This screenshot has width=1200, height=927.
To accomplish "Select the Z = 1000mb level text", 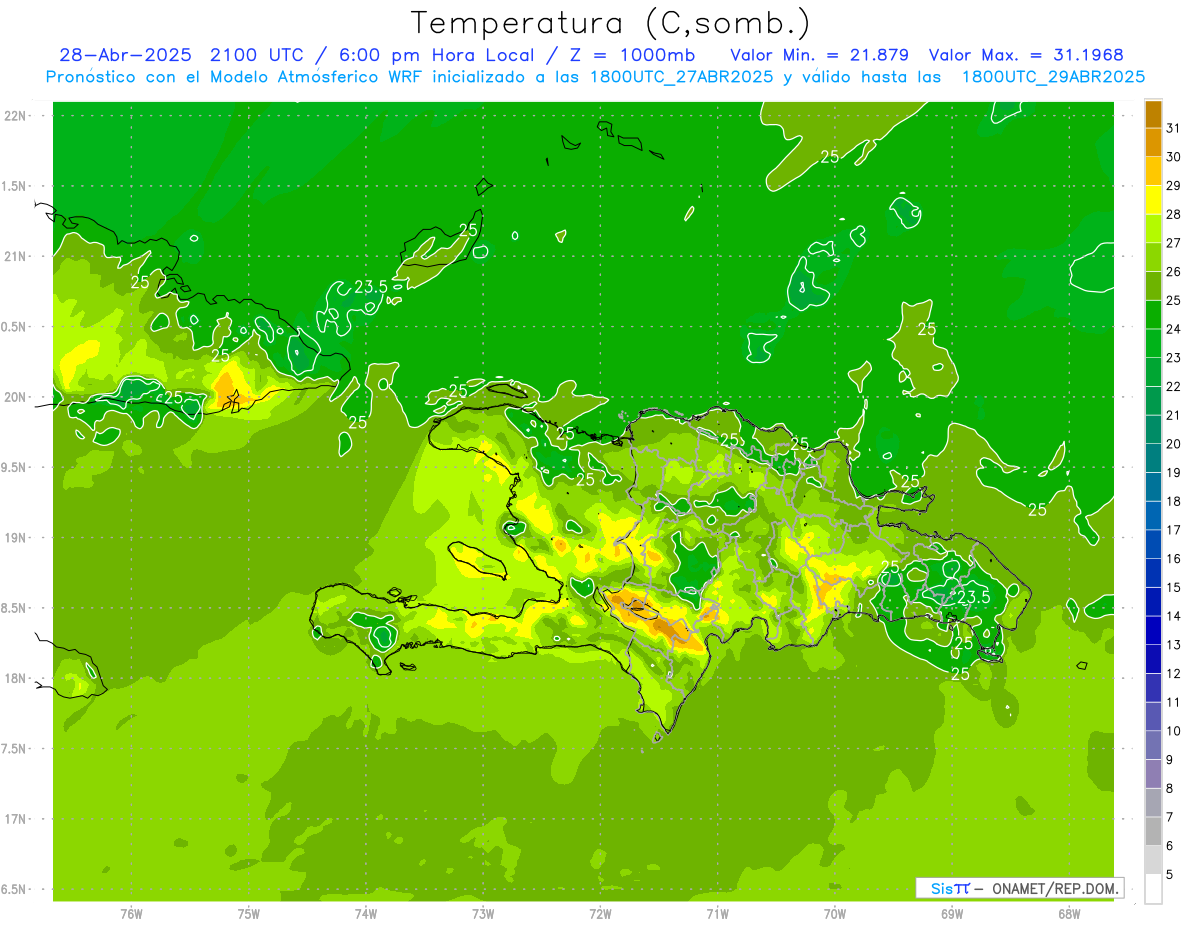I will 630,55.
